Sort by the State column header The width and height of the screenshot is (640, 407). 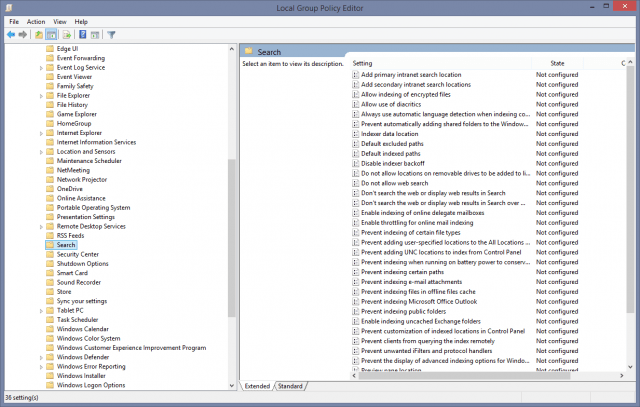(x=557, y=63)
